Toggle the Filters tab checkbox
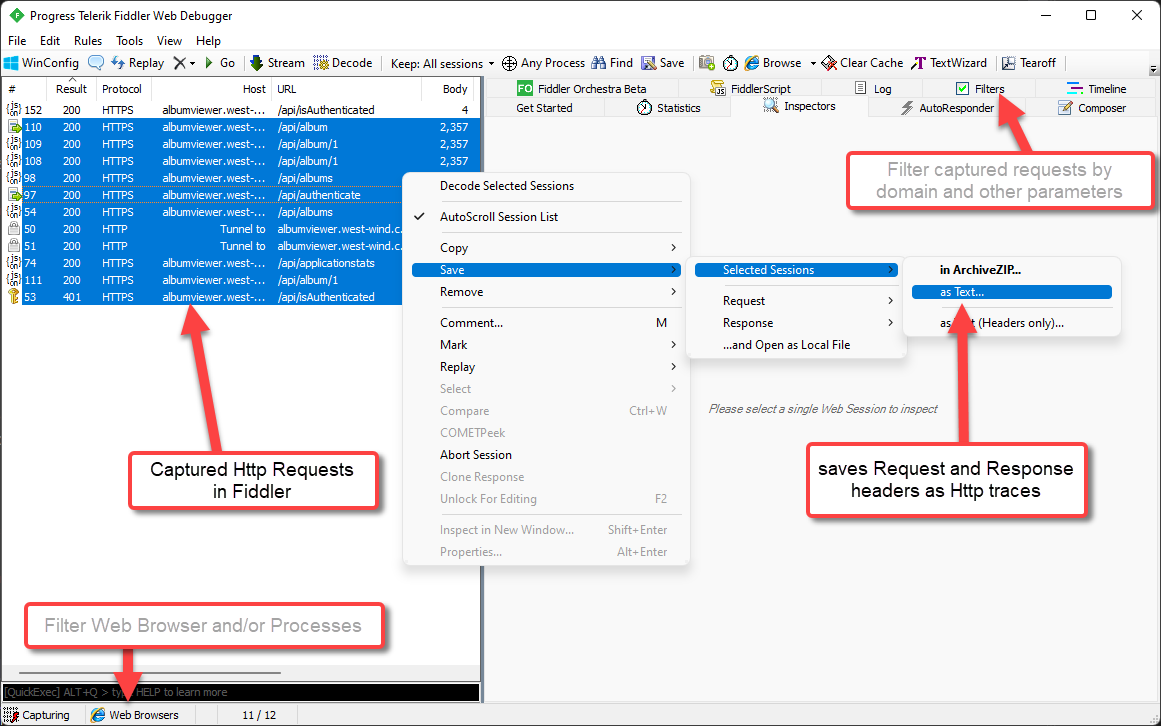Screen dimensions: 1161x726 pos(962,89)
